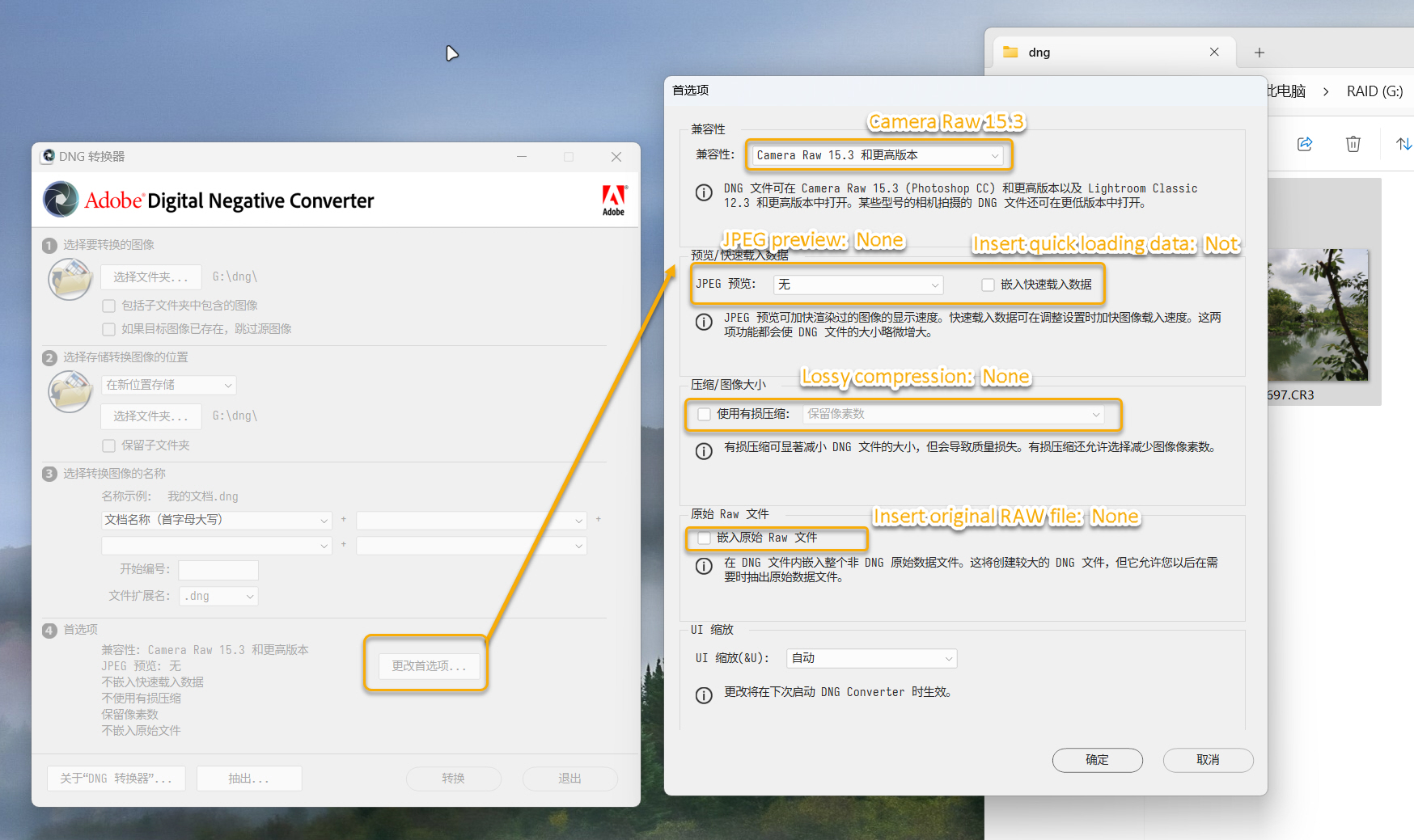Check 嵌入原始 Raw 文件 option
Image resolution: width=1414 pixels, height=840 pixels.
click(704, 538)
